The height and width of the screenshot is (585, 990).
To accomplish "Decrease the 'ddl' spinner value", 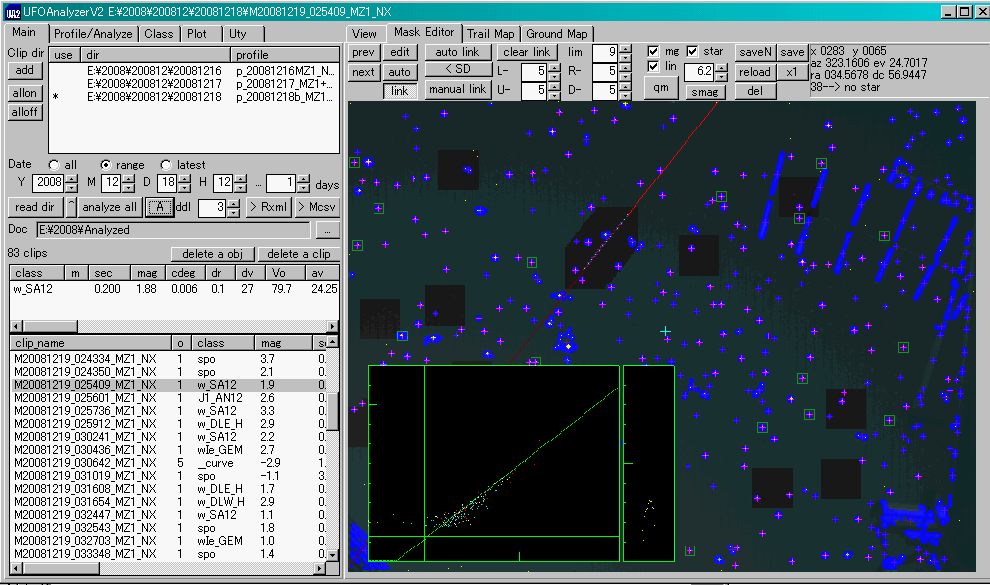I will [233, 212].
